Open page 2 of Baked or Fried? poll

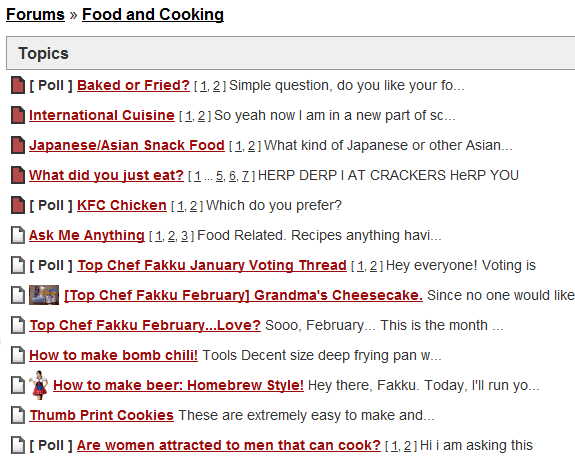(217, 86)
